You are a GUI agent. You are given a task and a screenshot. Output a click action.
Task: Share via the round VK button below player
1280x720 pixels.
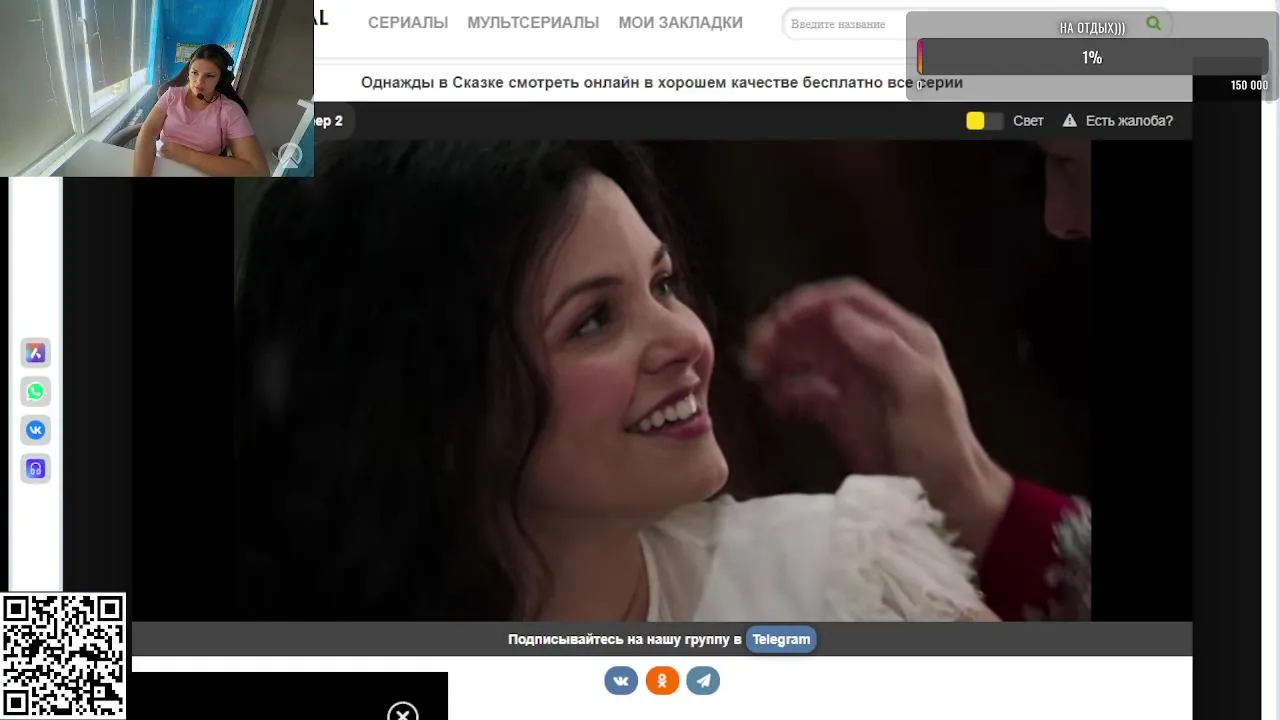click(x=621, y=681)
